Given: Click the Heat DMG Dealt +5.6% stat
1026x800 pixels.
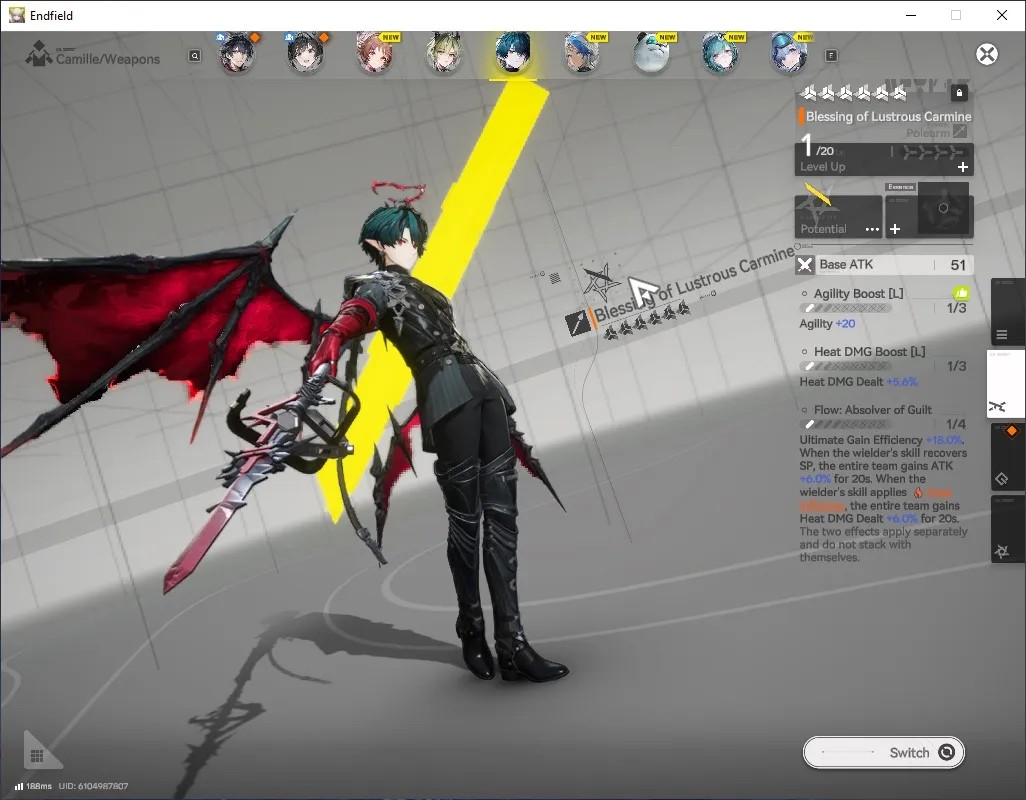Looking at the screenshot, I should coord(858,381).
